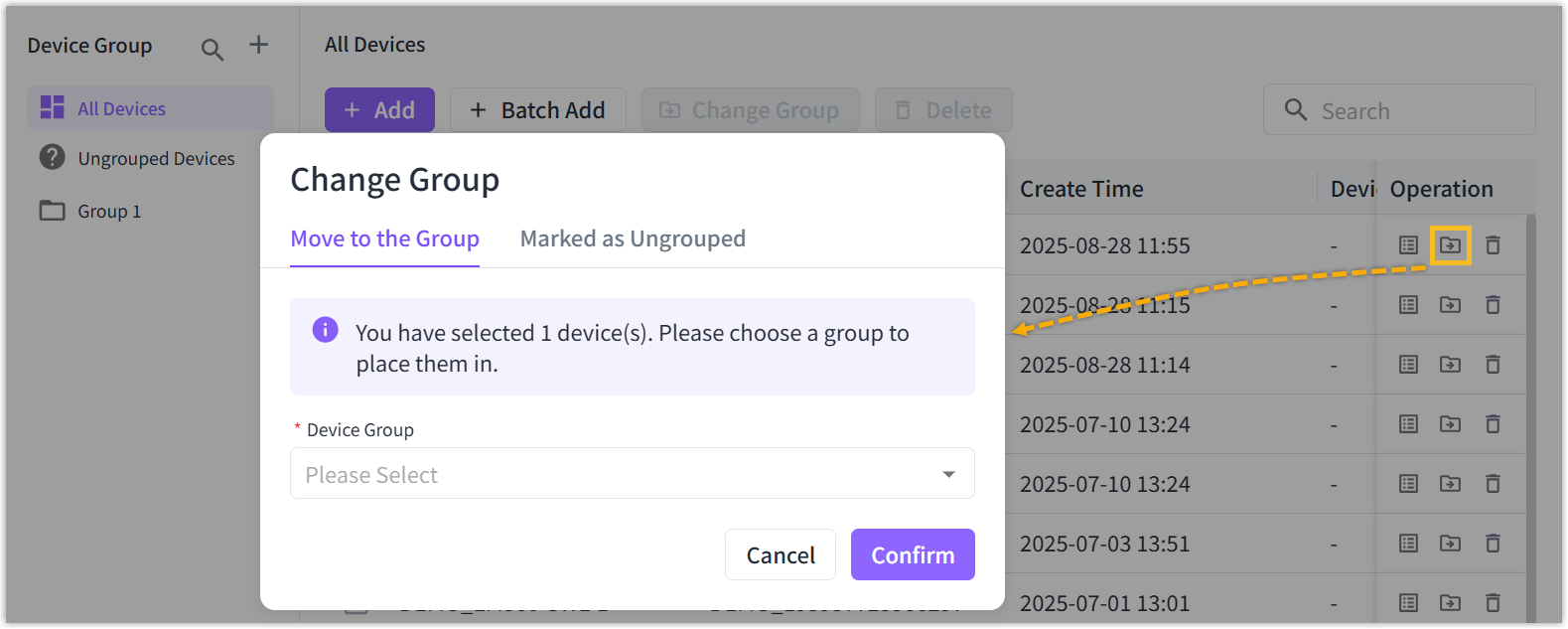This screenshot has height=629, width=1568.
Task: Click the delete trash icon for 2025-08-28 11:55 row
Action: (x=1493, y=245)
